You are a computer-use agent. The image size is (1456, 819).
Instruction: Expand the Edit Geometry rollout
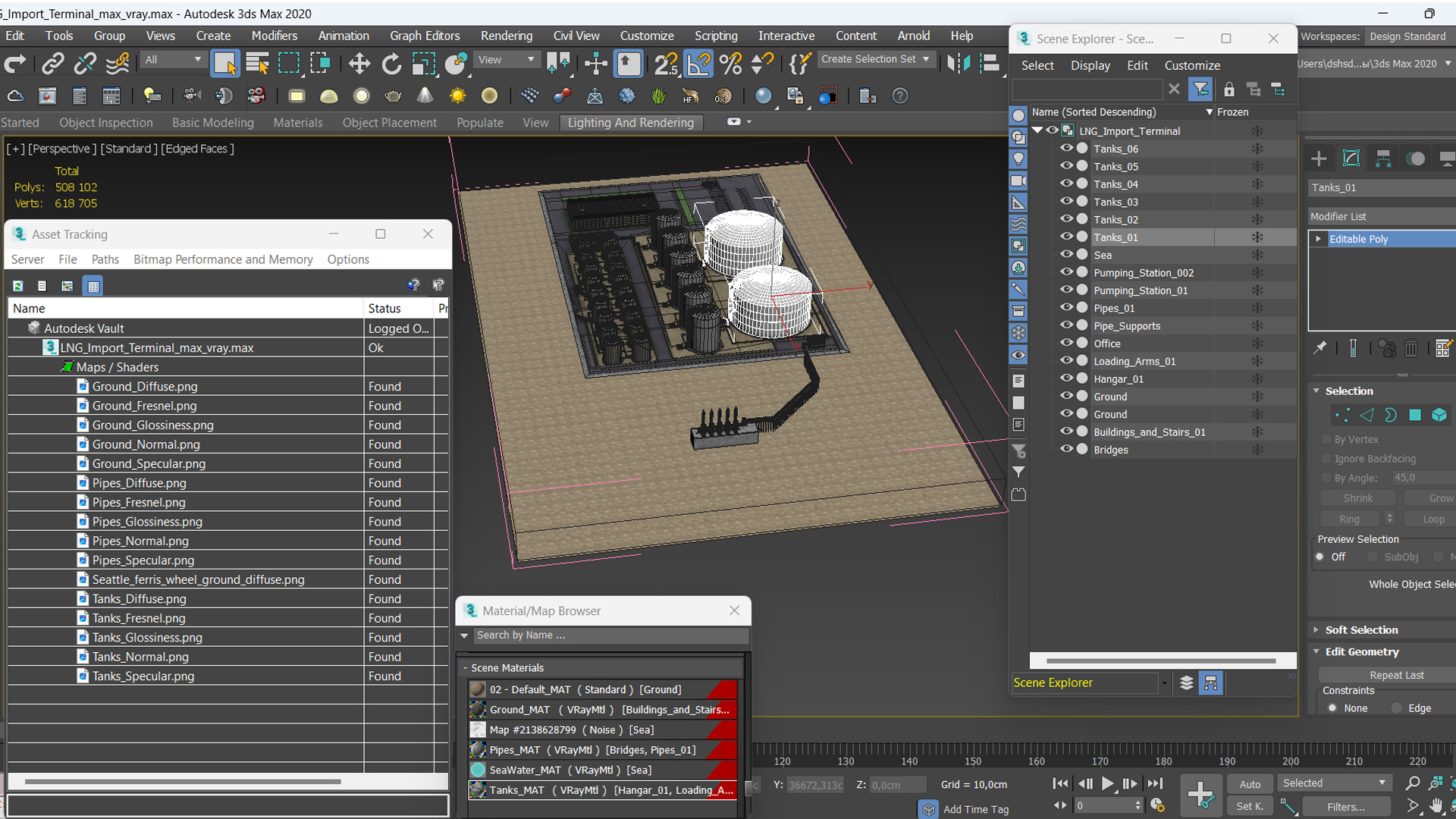[1361, 651]
